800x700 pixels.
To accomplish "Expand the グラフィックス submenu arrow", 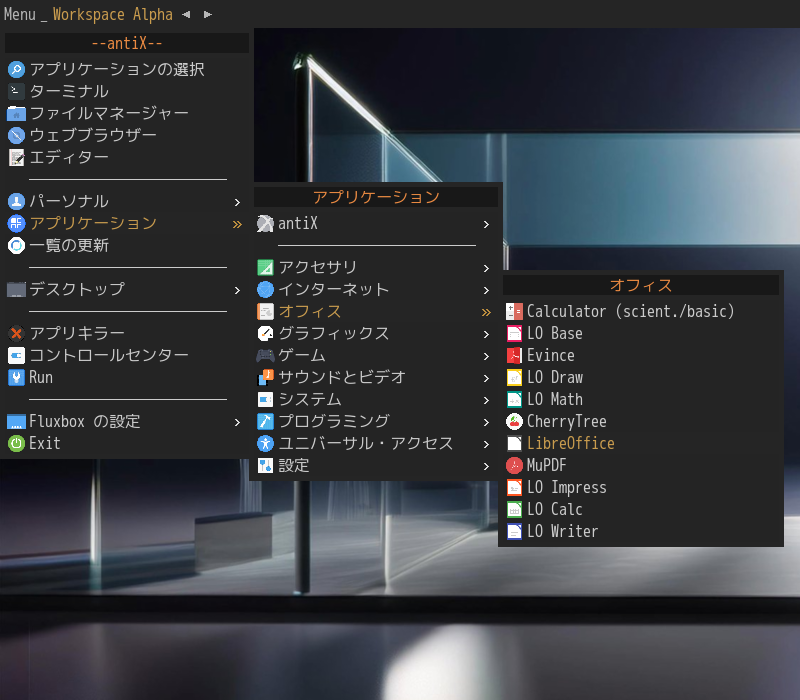I will pyautogui.click(x=486, y=335).
